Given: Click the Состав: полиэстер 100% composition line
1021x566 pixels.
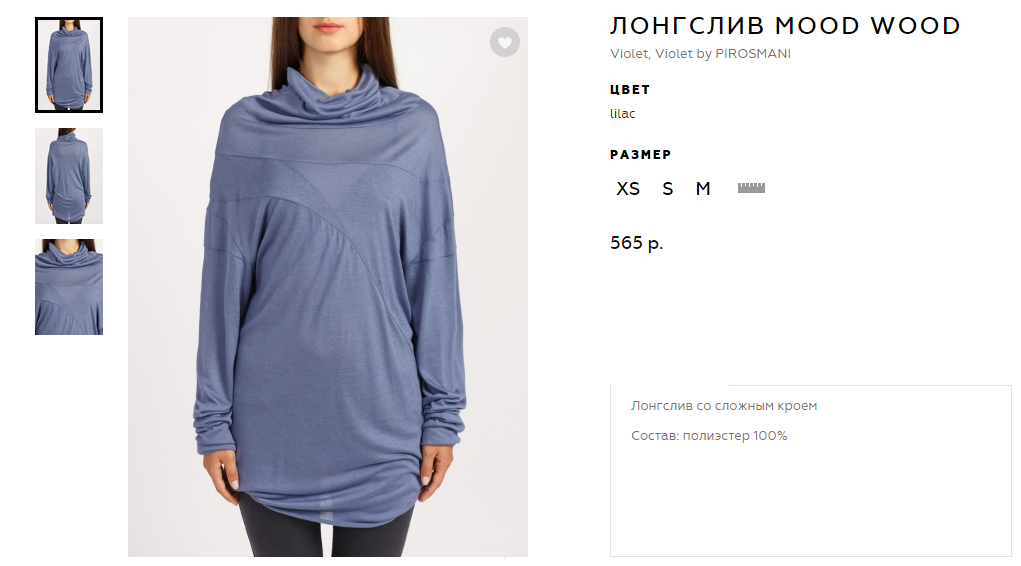Looking at the screenshot, I should pos(709,436).
